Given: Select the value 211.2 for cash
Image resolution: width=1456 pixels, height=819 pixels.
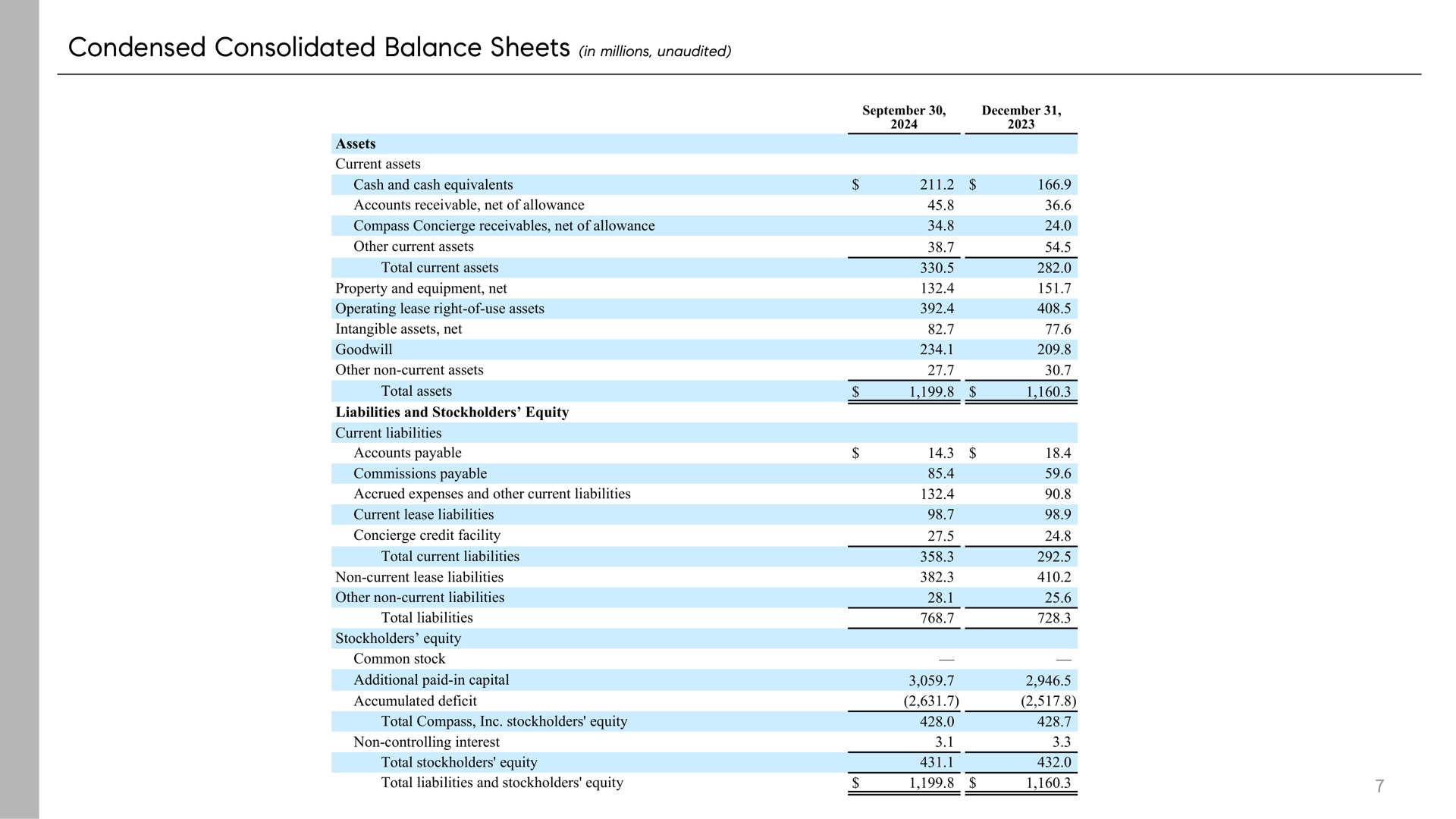Looking at the screenshot, I should (937, 185).
